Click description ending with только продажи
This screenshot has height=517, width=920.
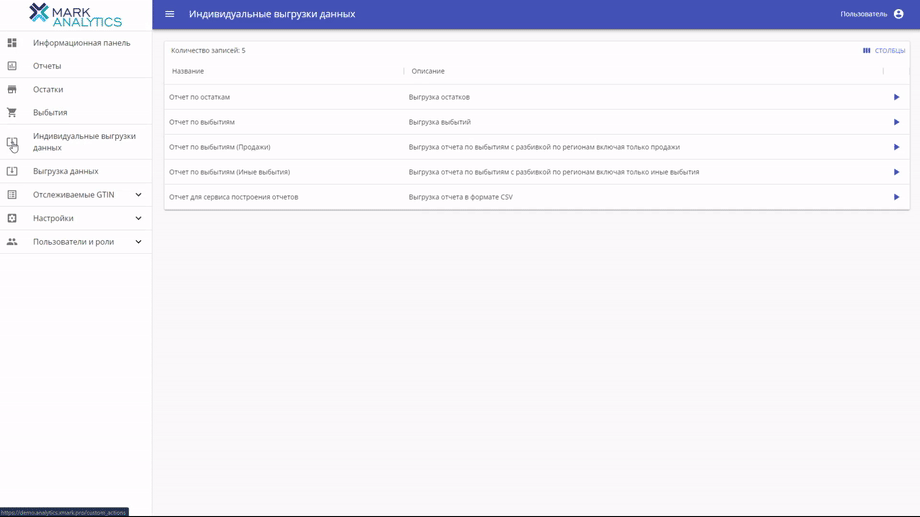544,147
